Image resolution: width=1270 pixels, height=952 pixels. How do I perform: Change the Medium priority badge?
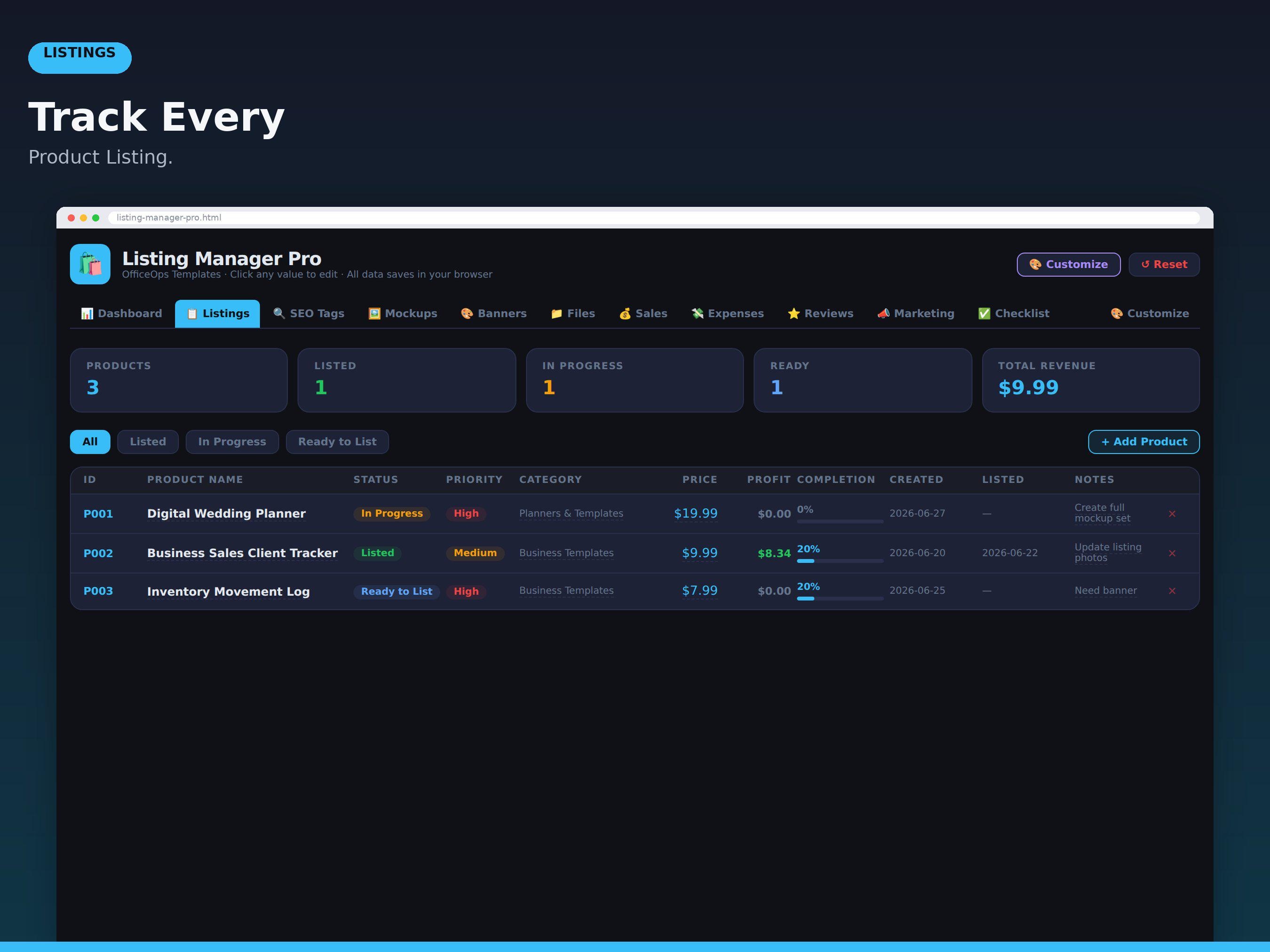476,553
